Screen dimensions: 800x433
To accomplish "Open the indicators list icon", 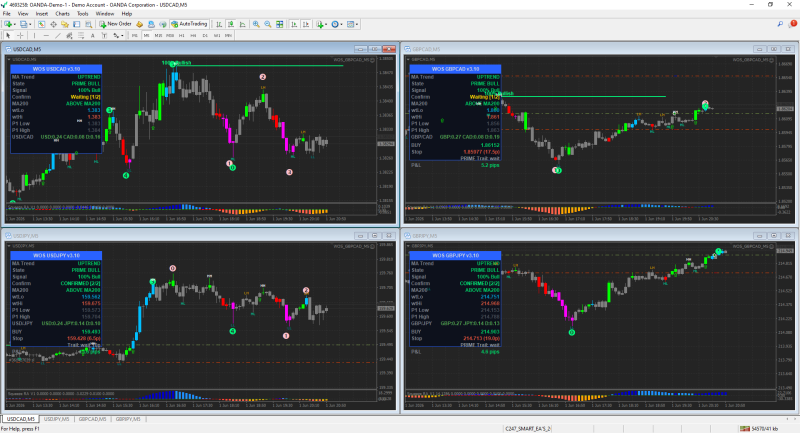I will coord(319,24).
